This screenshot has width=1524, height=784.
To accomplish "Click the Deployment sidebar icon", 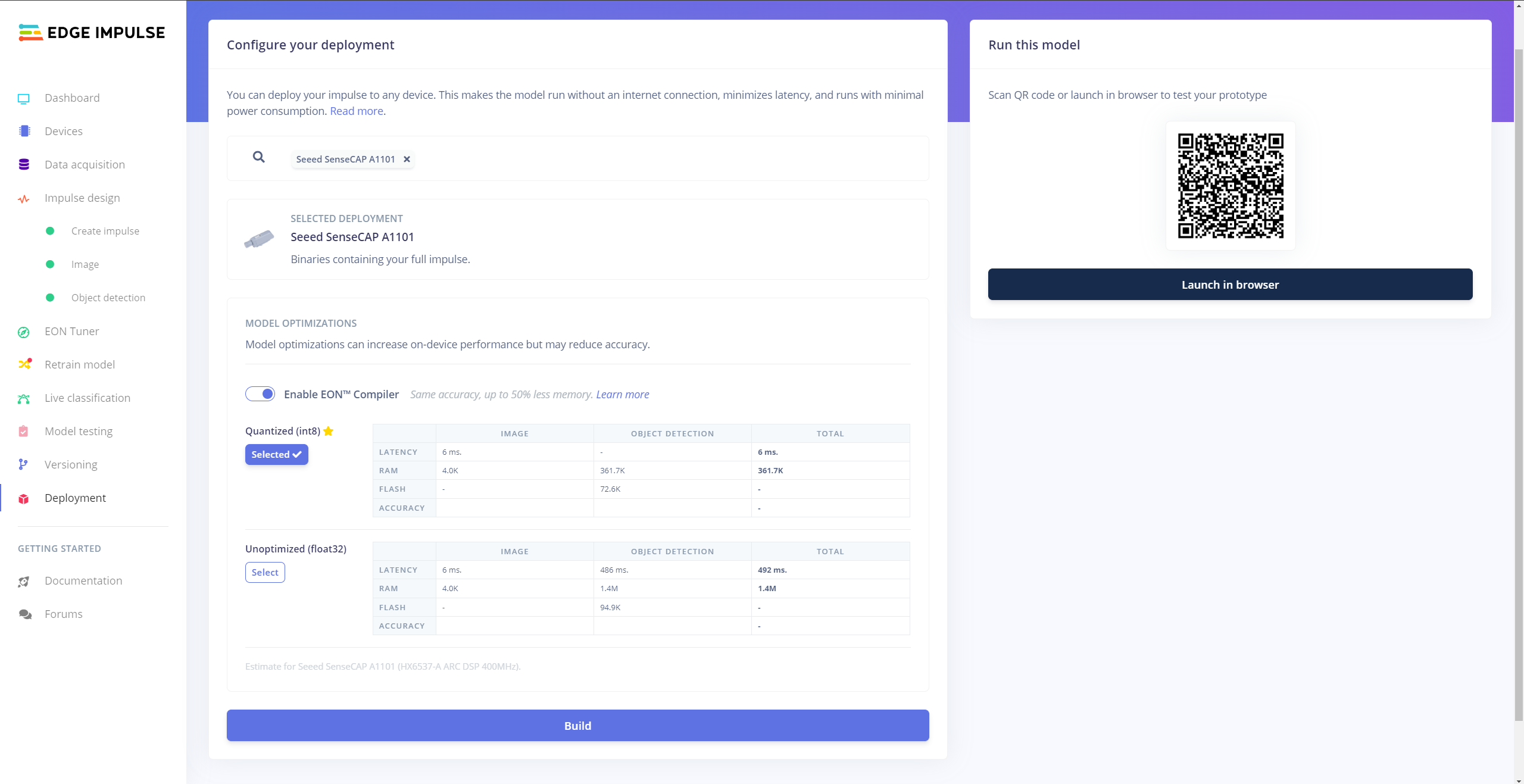I will tap(24, 498).
